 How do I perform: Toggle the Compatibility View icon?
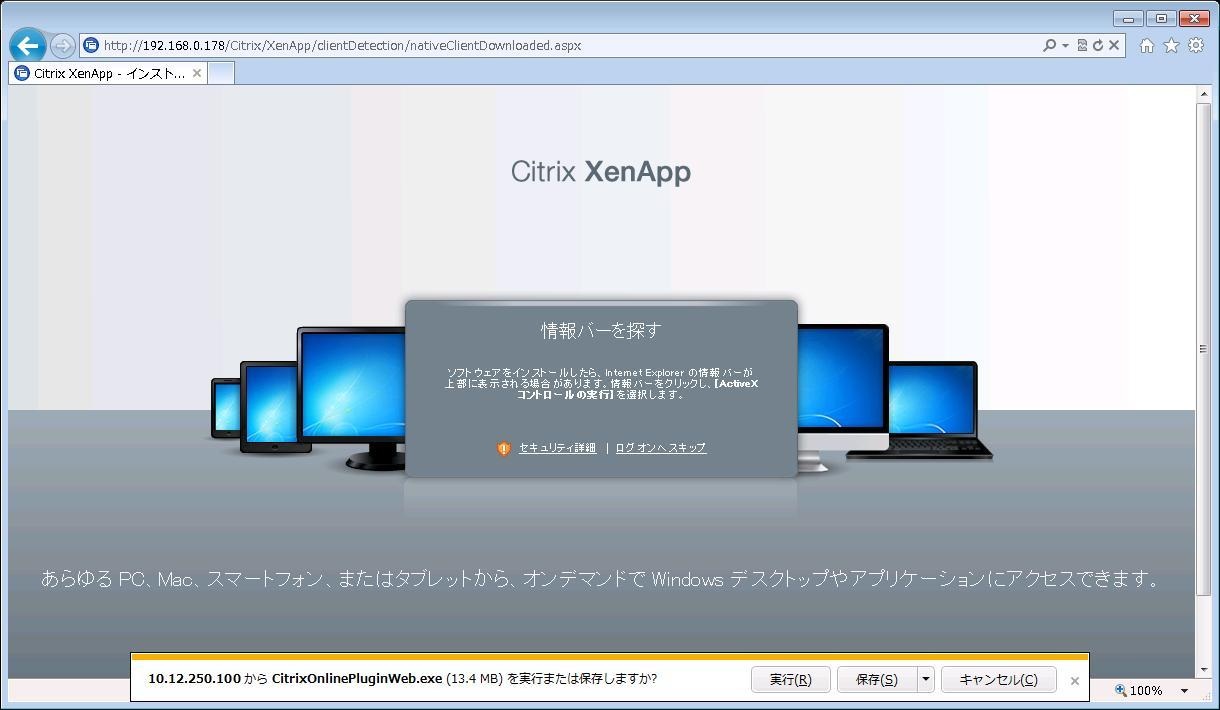tap(1082, 45)
